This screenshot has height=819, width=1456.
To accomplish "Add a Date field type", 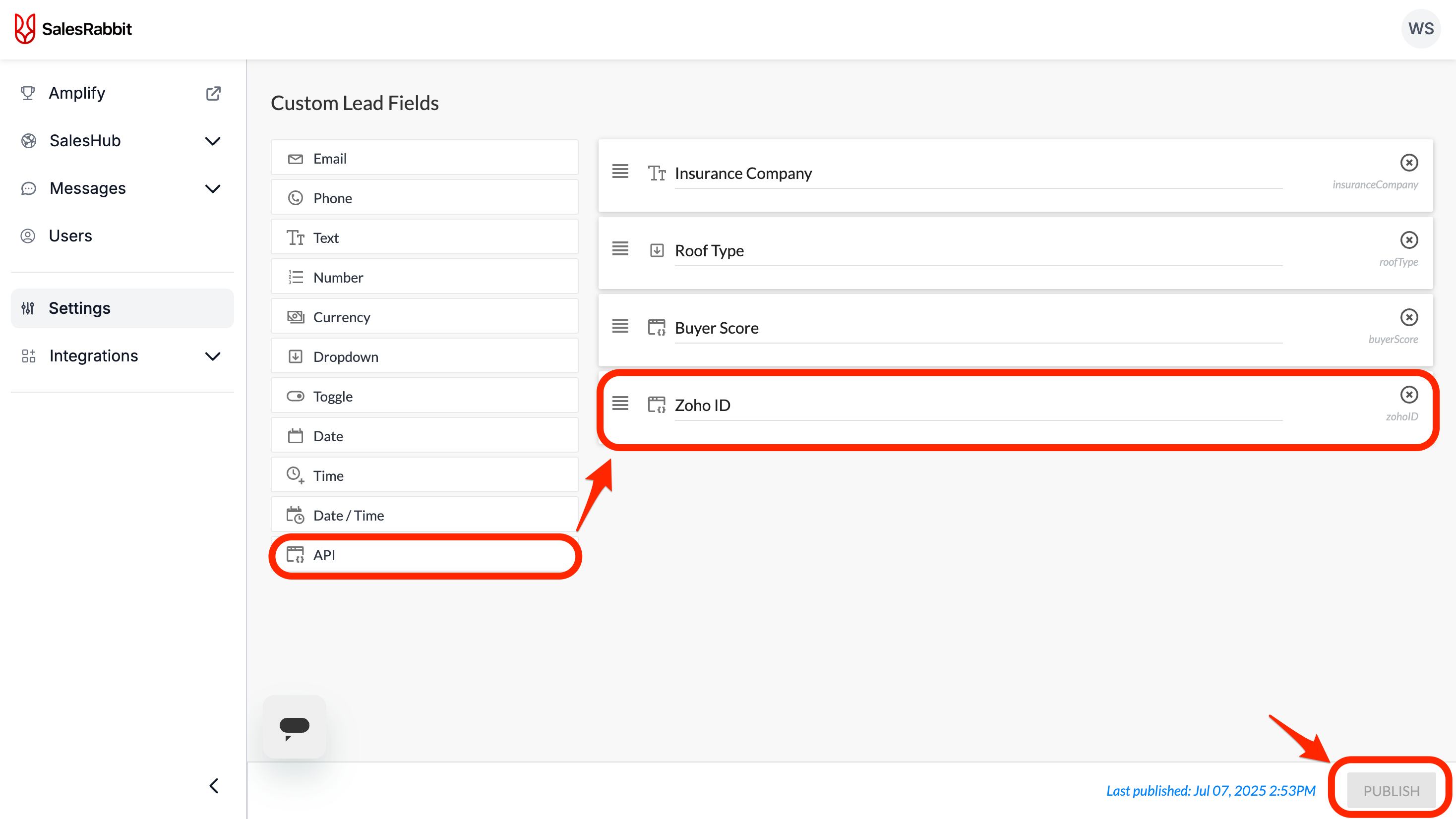I will pos(425,436).
